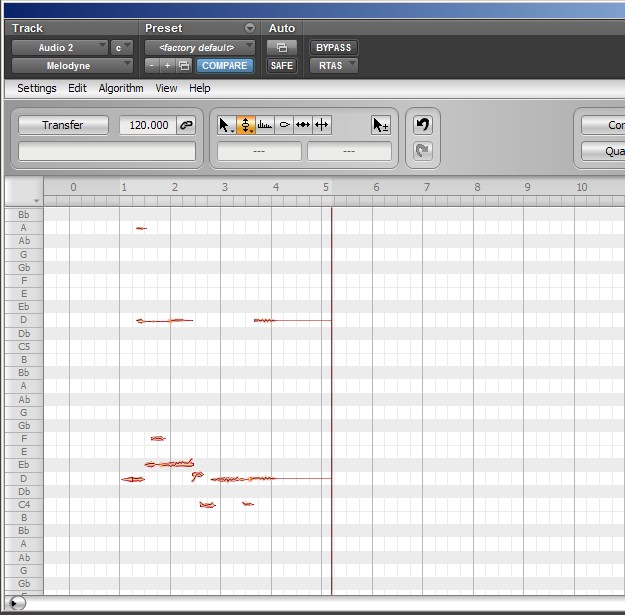Click the add/remove selection arrow tool
Screen dimensions: 625x615
coord(381,125)
